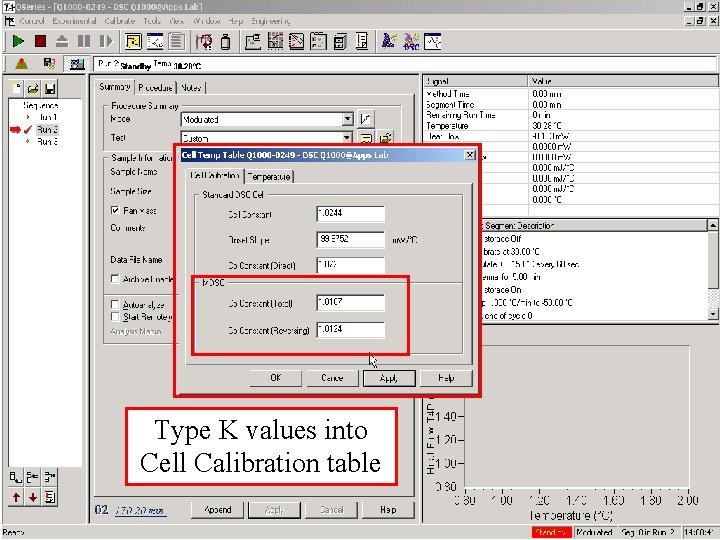Click the sequence list icon beside down arrow

50,497
